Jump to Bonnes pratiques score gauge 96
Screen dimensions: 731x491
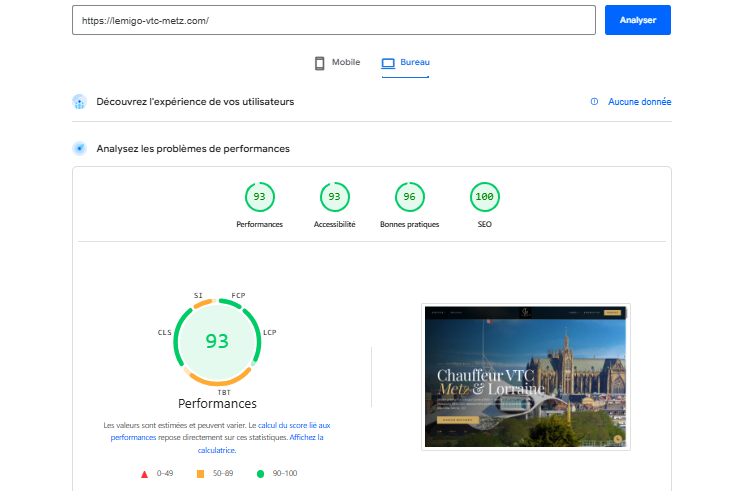(x=410, y=197)
